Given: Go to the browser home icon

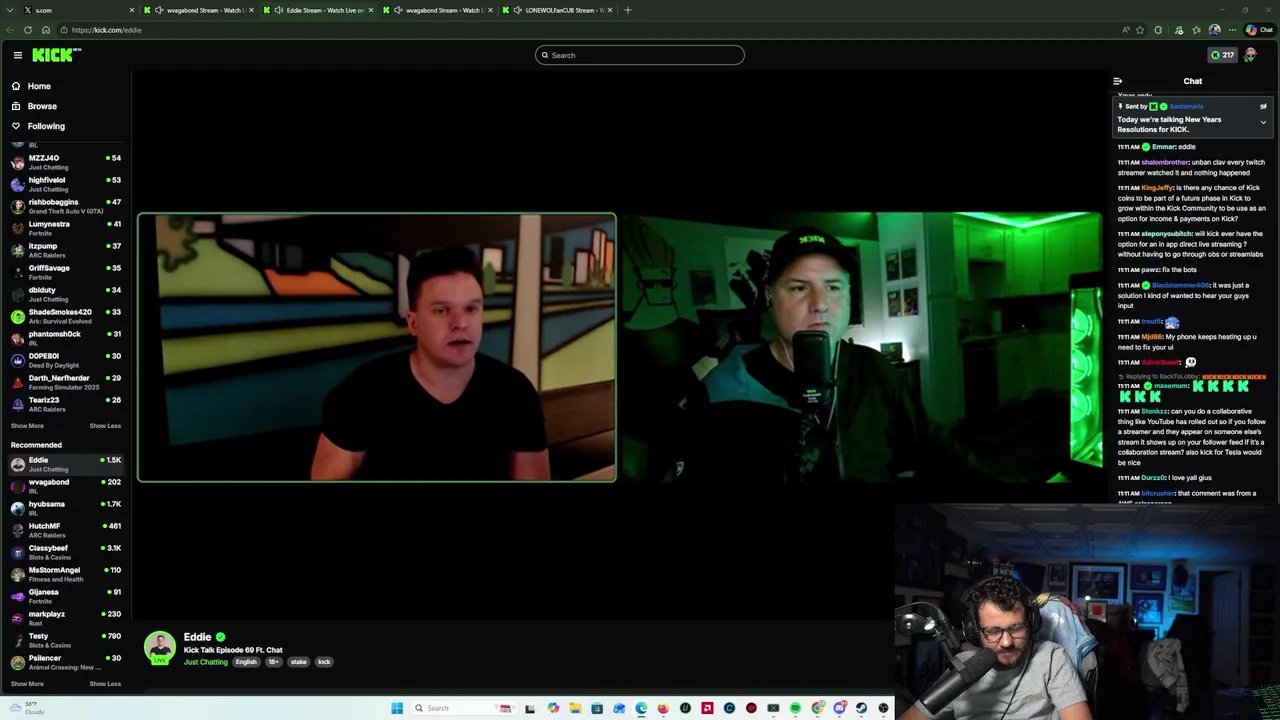Looking at the screenshot, I should (45, 30).
